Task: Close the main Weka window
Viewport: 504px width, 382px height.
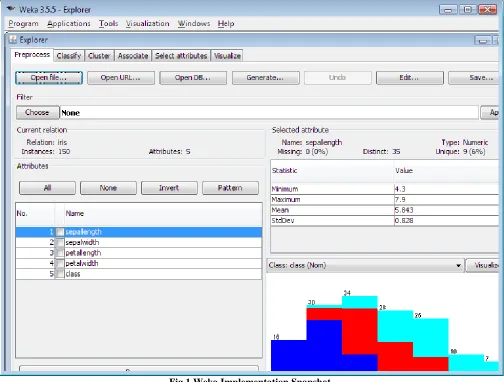Action: (487, 10)
